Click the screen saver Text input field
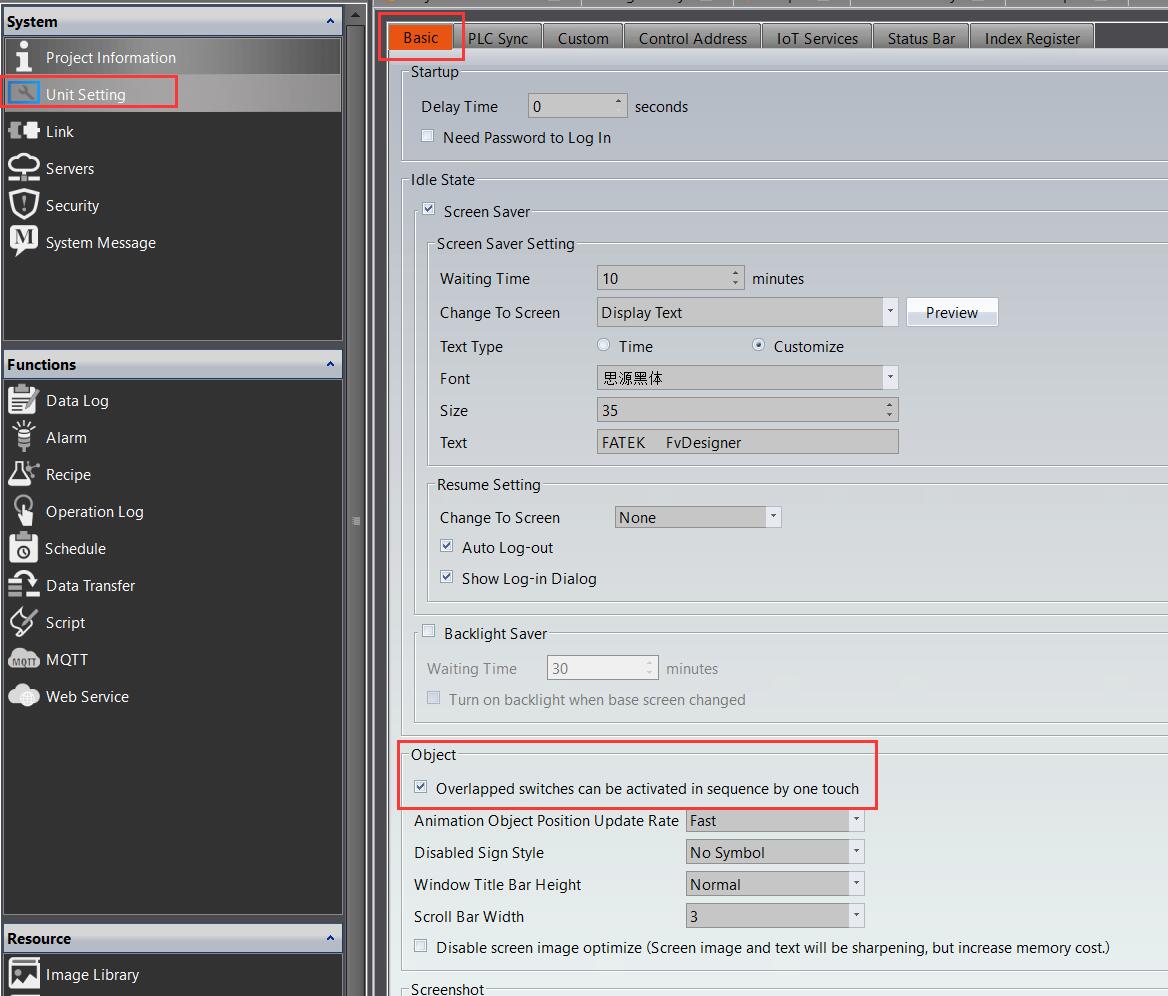 click(747, 442)
